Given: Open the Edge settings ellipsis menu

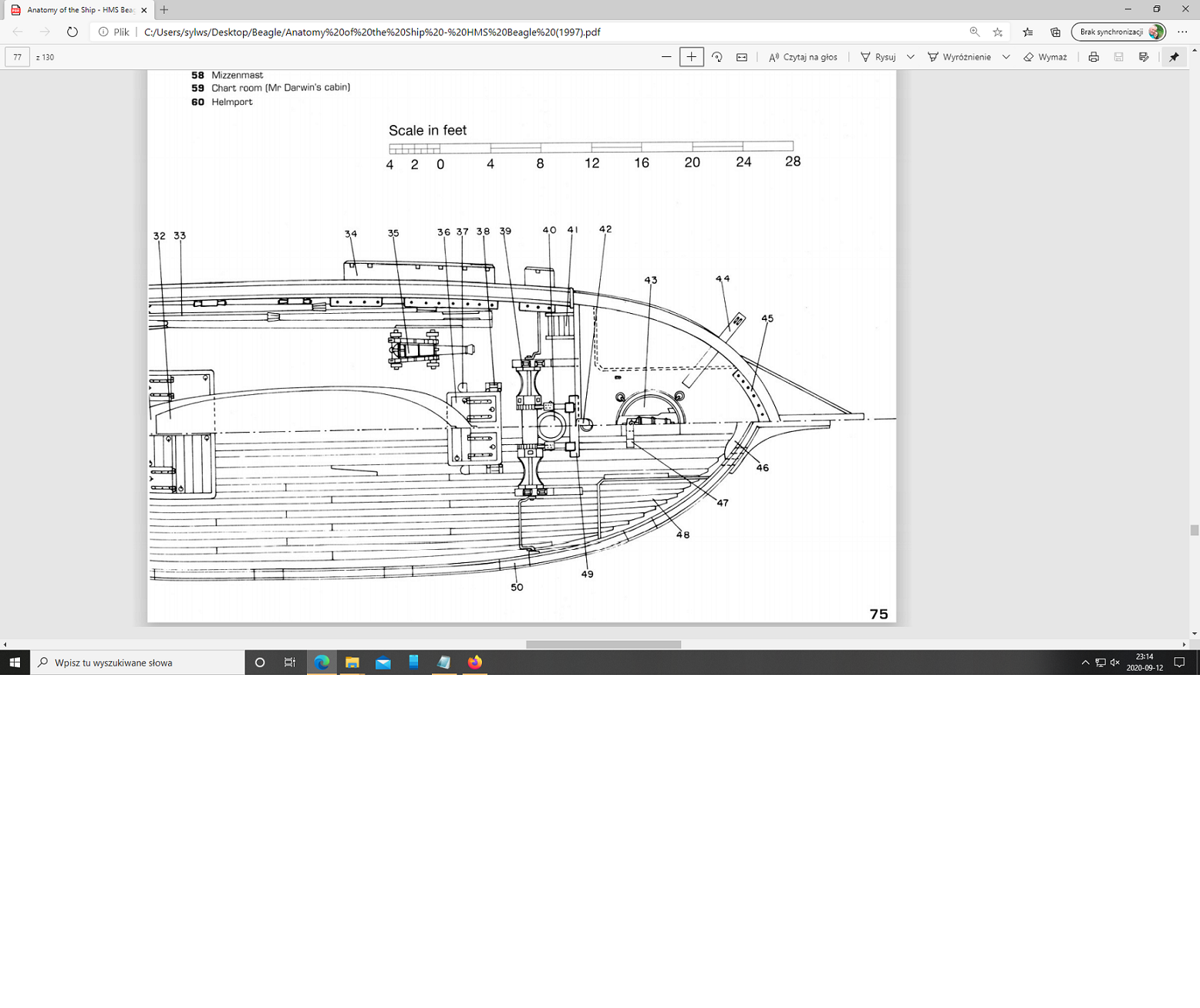Looking at the screenshot, I should (1182, 32).
